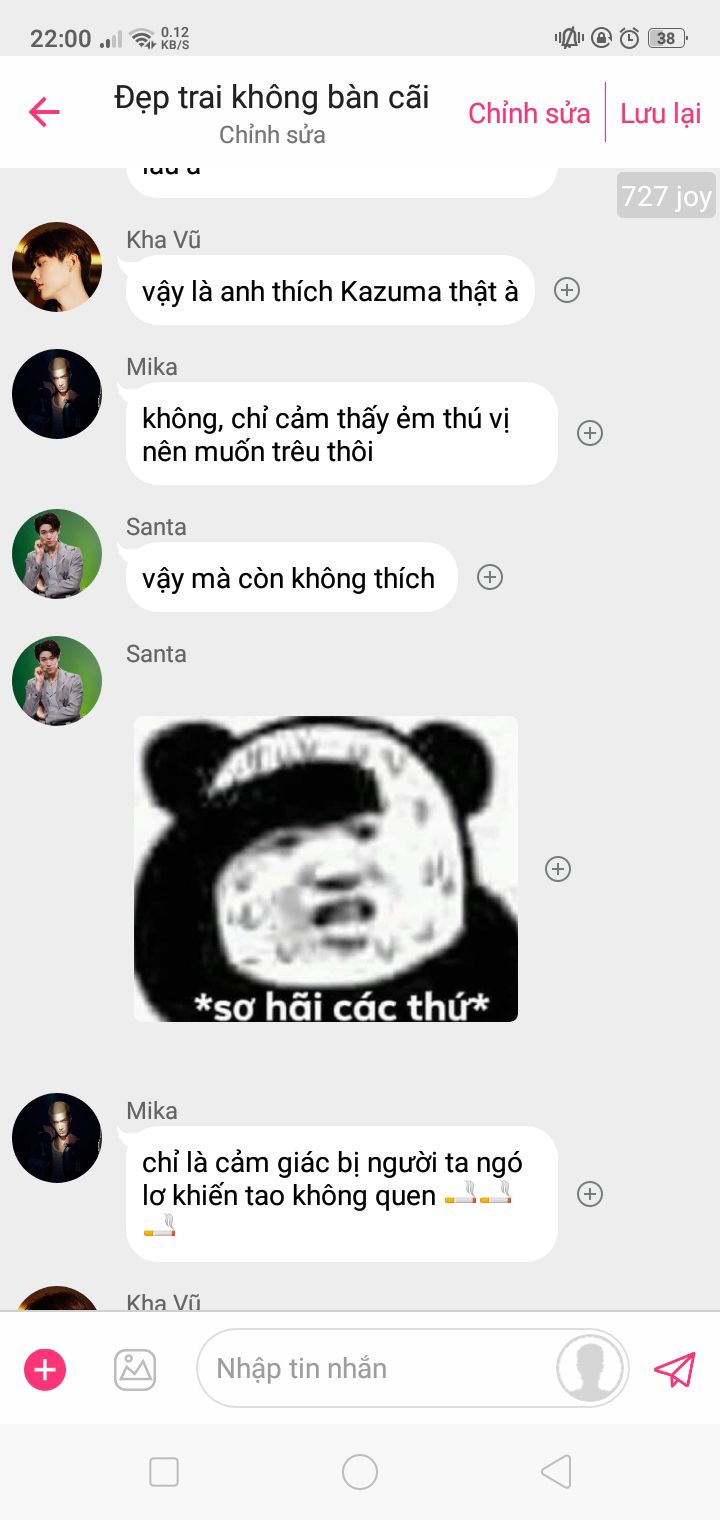Tap Lưu lại to save

point(661,113)
